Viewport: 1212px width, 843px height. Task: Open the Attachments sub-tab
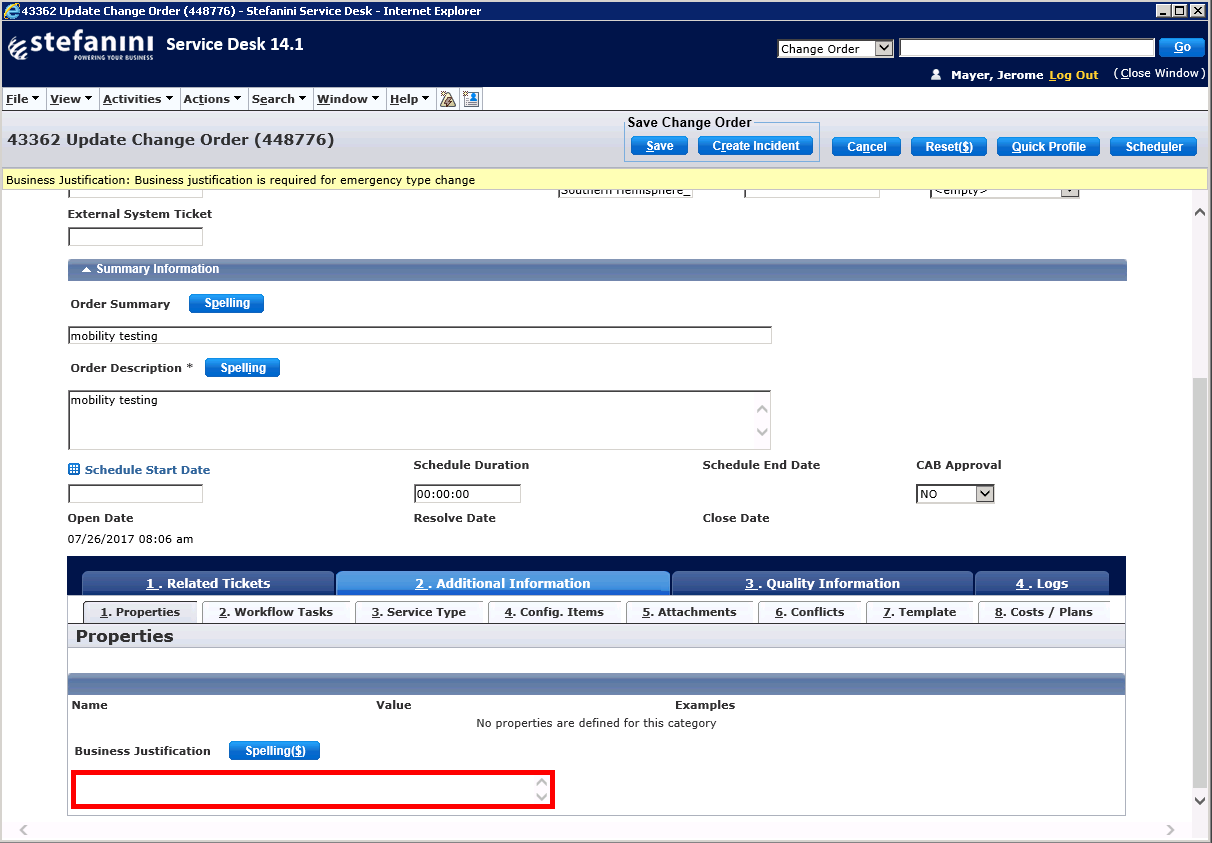[689, 612]
